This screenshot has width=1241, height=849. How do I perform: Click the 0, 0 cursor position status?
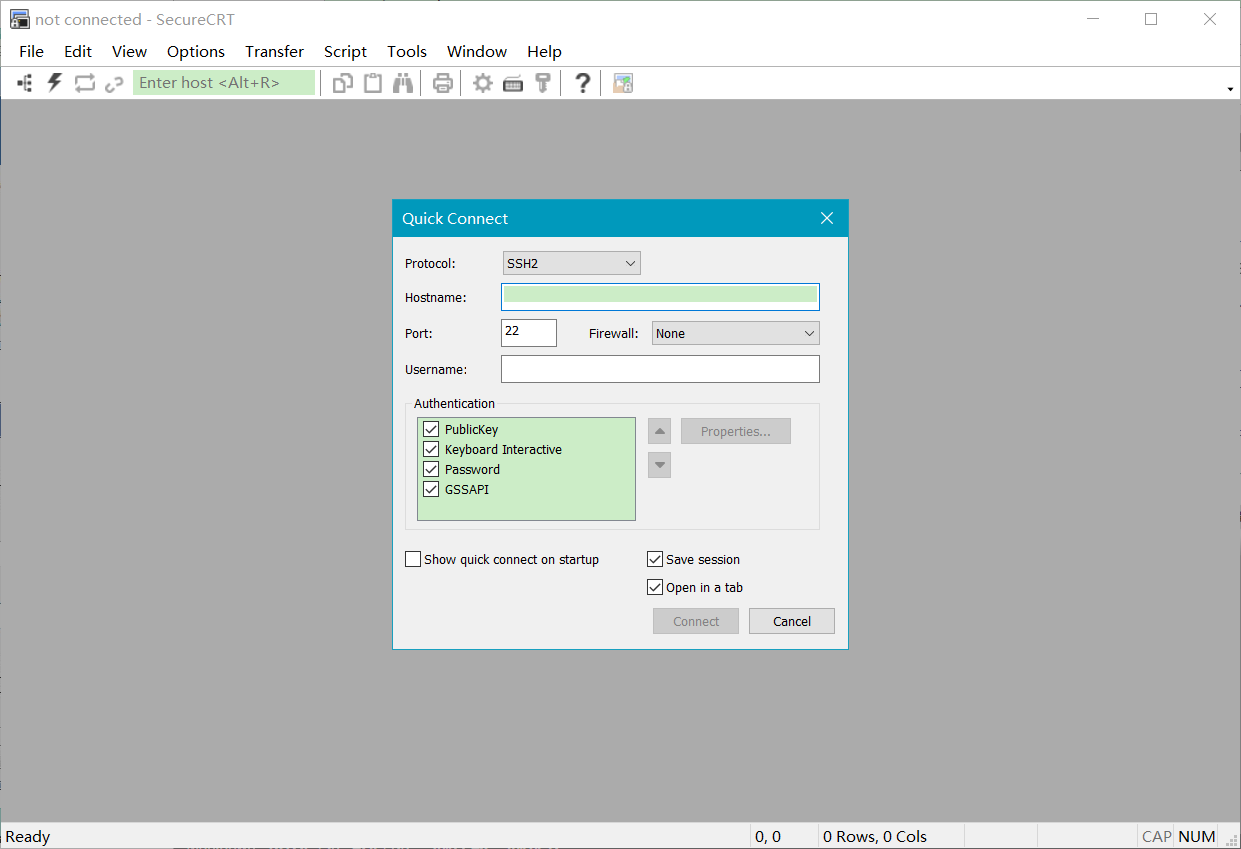click(x=768, y=837)
